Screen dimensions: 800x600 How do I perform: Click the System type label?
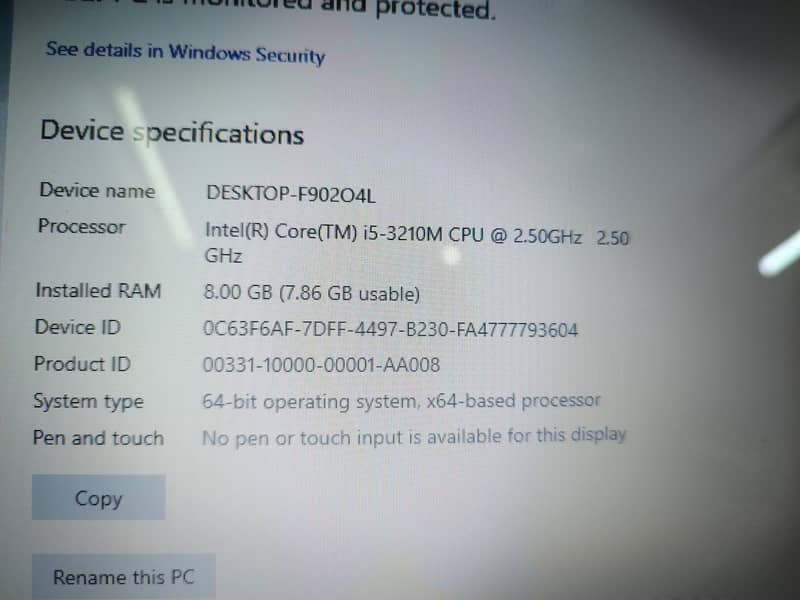[x=88, y=402]
